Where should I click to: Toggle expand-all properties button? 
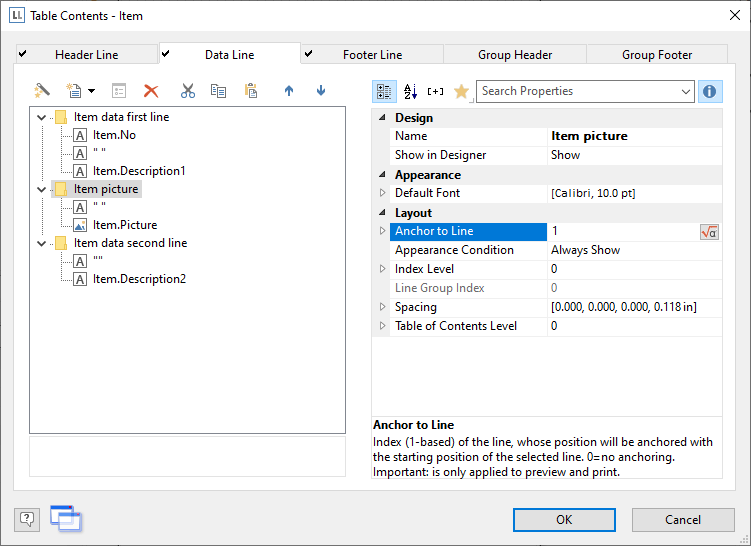point(435,92)
